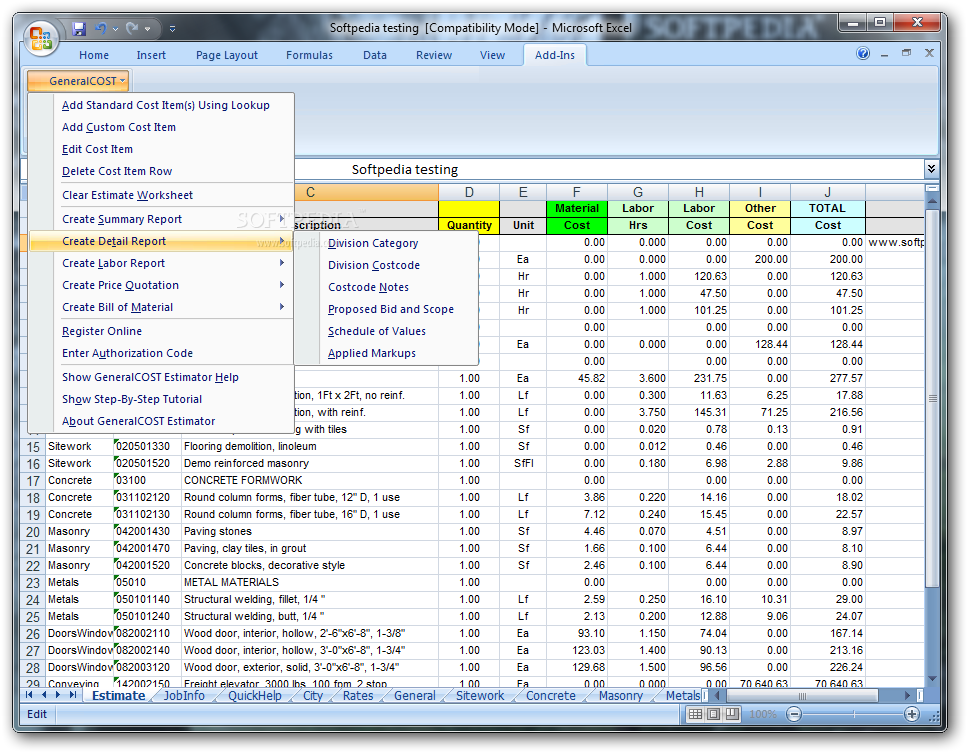Image resolution: width=968 pixels, height=753 pixels.
Task: Choose Clear Estimate Worksheet
Action: 127,195
